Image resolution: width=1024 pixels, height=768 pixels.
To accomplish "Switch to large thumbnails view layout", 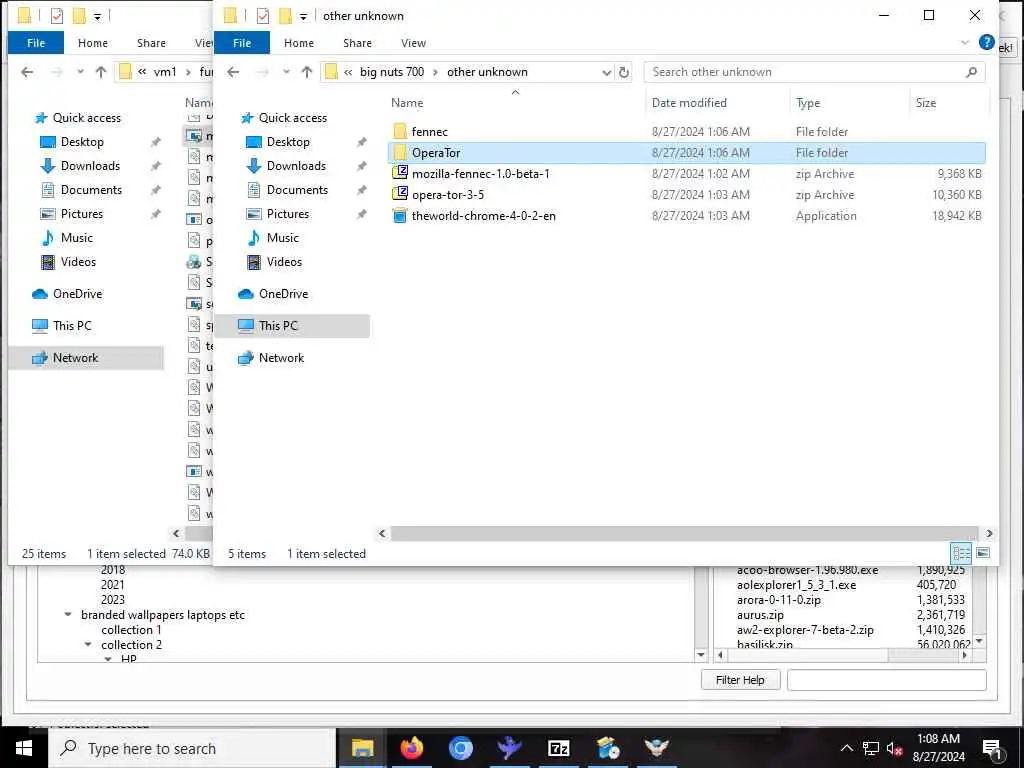I will coord(983,553).
